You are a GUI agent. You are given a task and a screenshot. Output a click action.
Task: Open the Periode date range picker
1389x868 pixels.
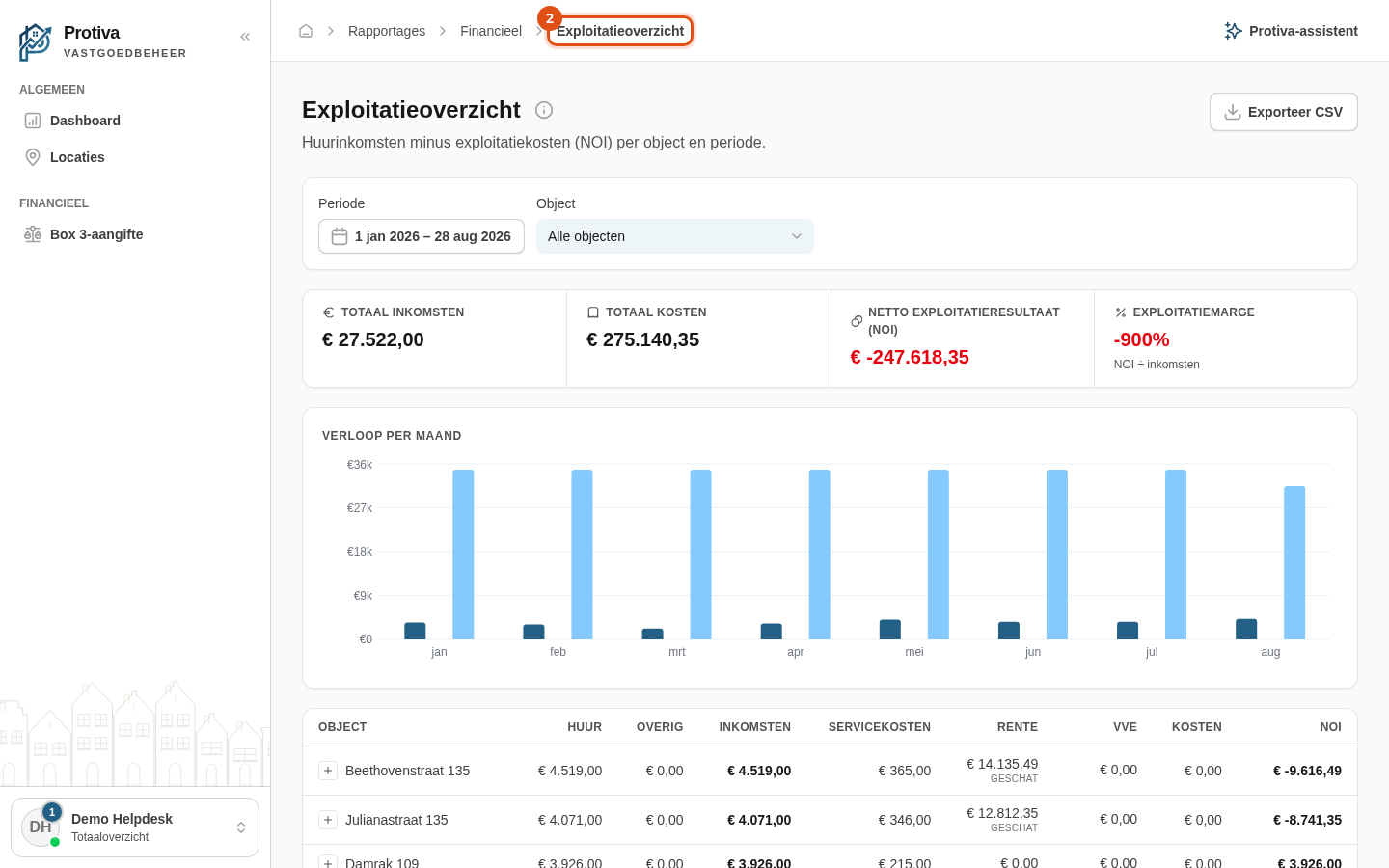click(x=422, y=236)
